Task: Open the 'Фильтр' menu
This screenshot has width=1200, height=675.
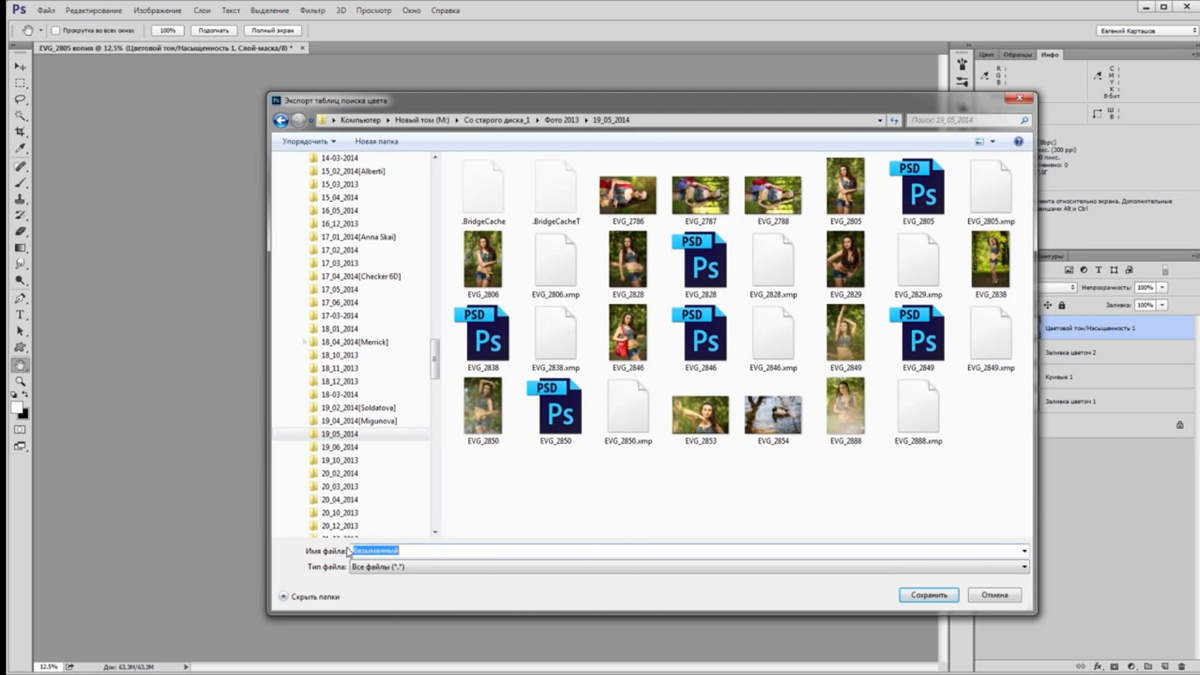Action: click(312, 10)
